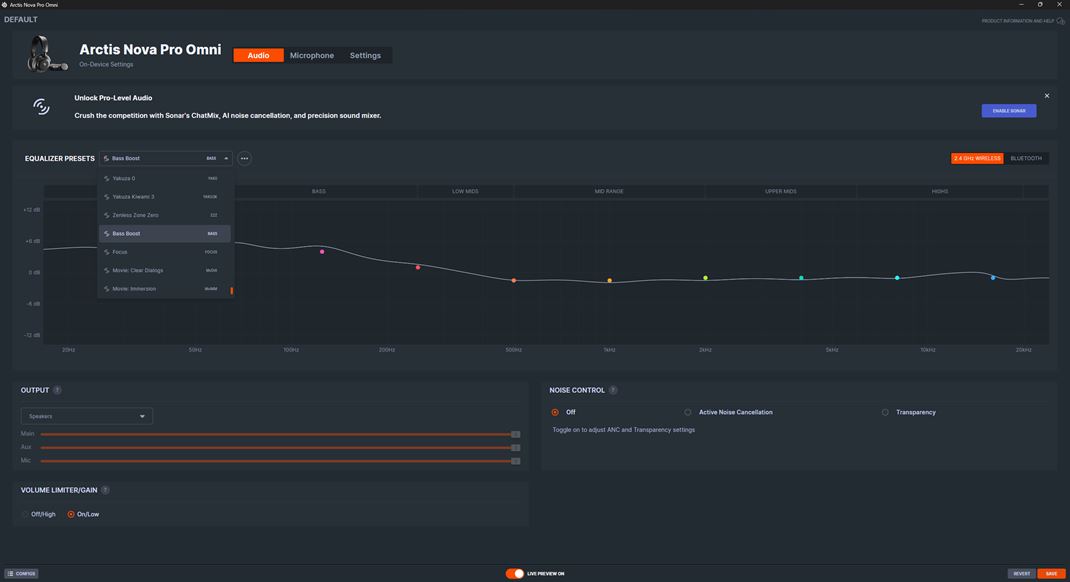Toggle the Live Preview switch

pos(515,574)
